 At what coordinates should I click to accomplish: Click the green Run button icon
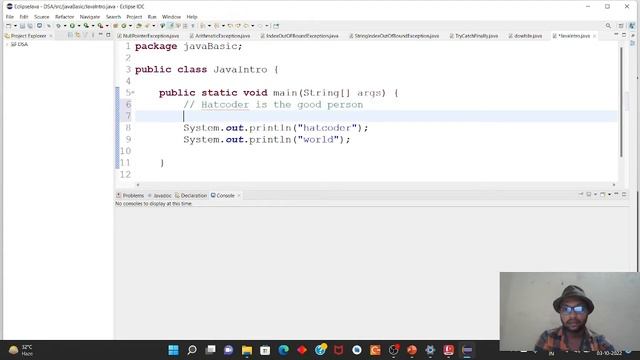[x=72, y=26]
